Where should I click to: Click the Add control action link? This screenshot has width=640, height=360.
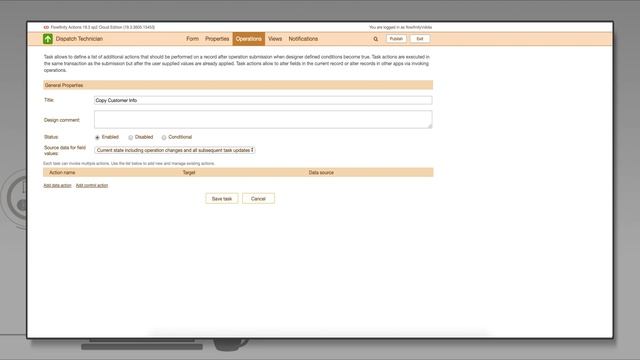tap(92, 185)
